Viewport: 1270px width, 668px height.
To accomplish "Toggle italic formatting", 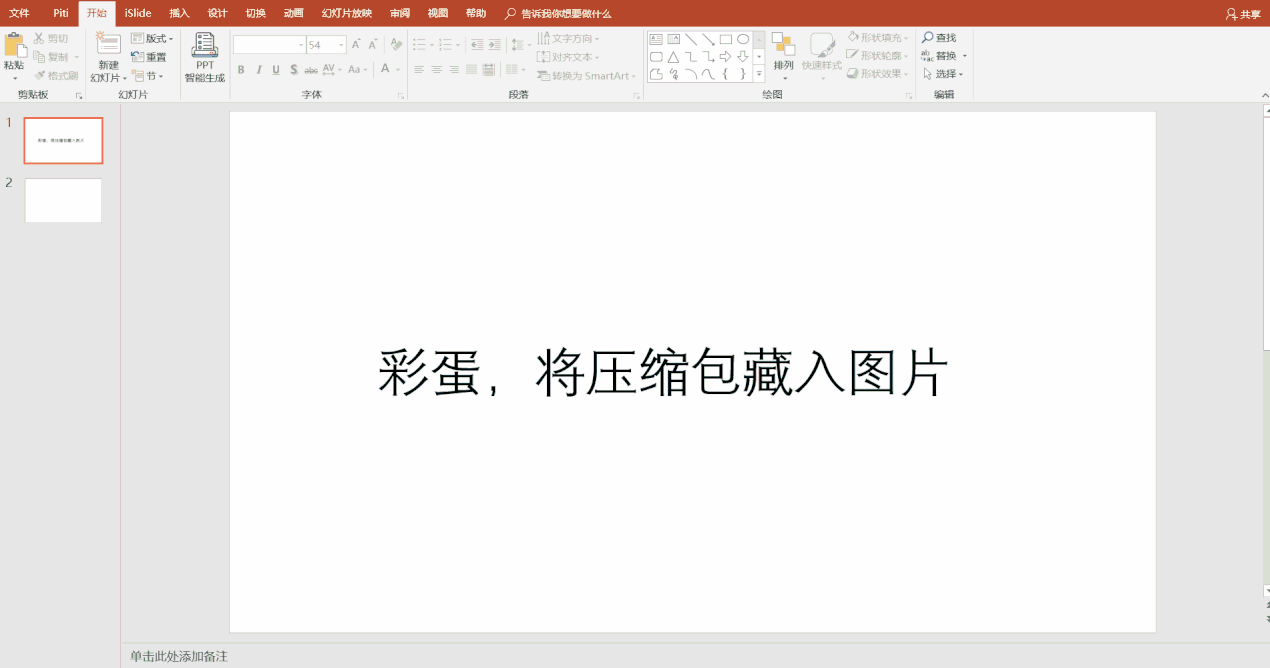I will tap(258, 70).
